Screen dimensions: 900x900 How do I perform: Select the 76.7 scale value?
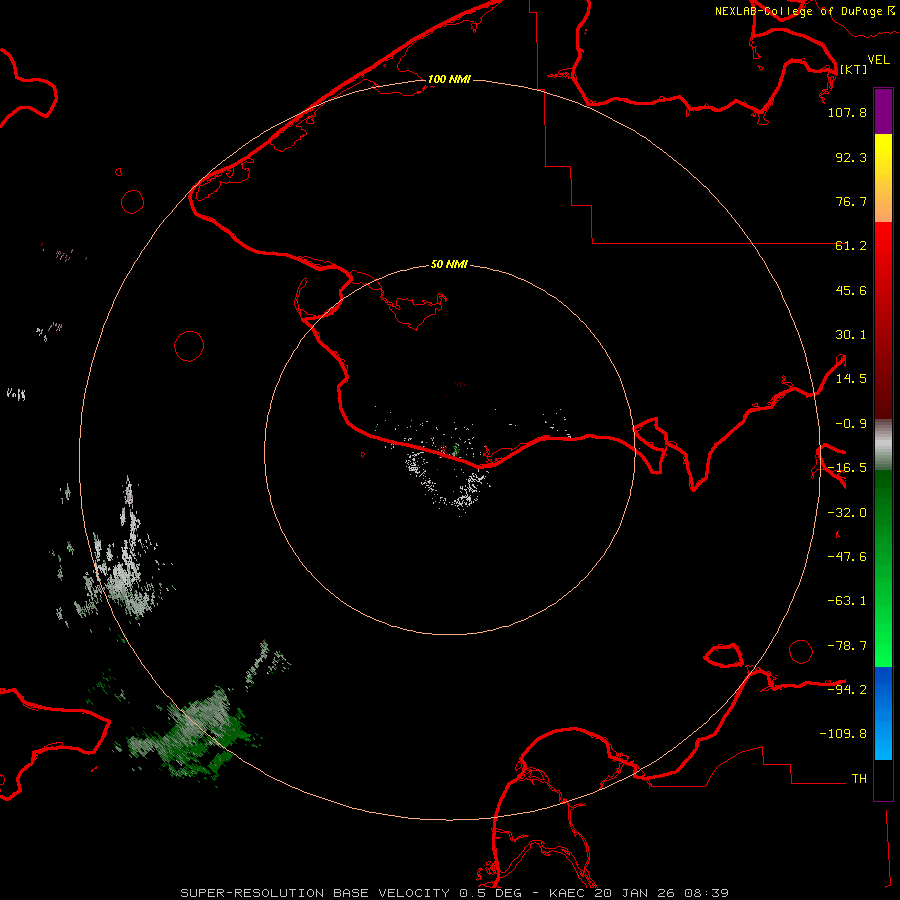(x=851, y=201)
